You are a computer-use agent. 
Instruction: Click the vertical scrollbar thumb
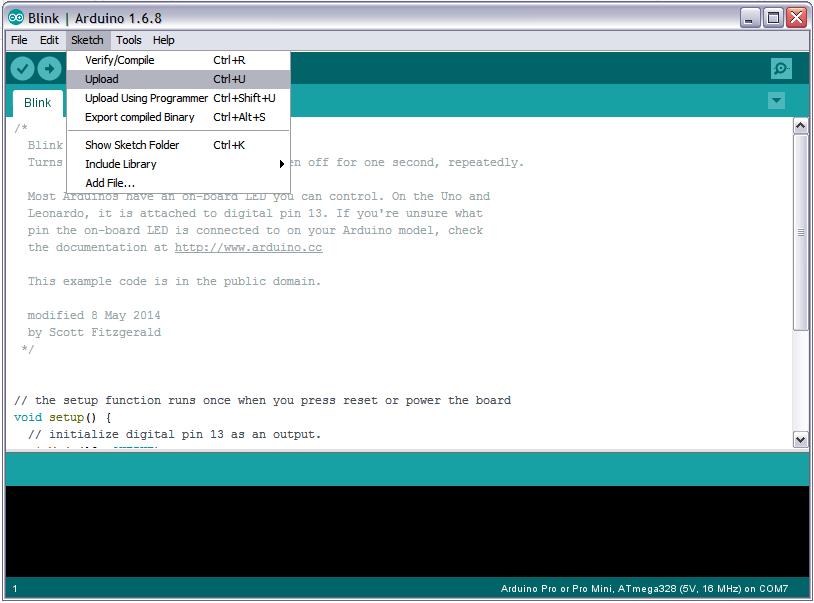[800, 232]
